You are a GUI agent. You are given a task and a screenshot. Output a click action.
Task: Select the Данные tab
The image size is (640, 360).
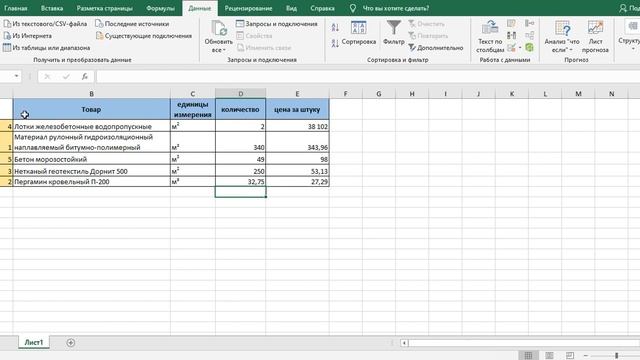coord(200,8)
